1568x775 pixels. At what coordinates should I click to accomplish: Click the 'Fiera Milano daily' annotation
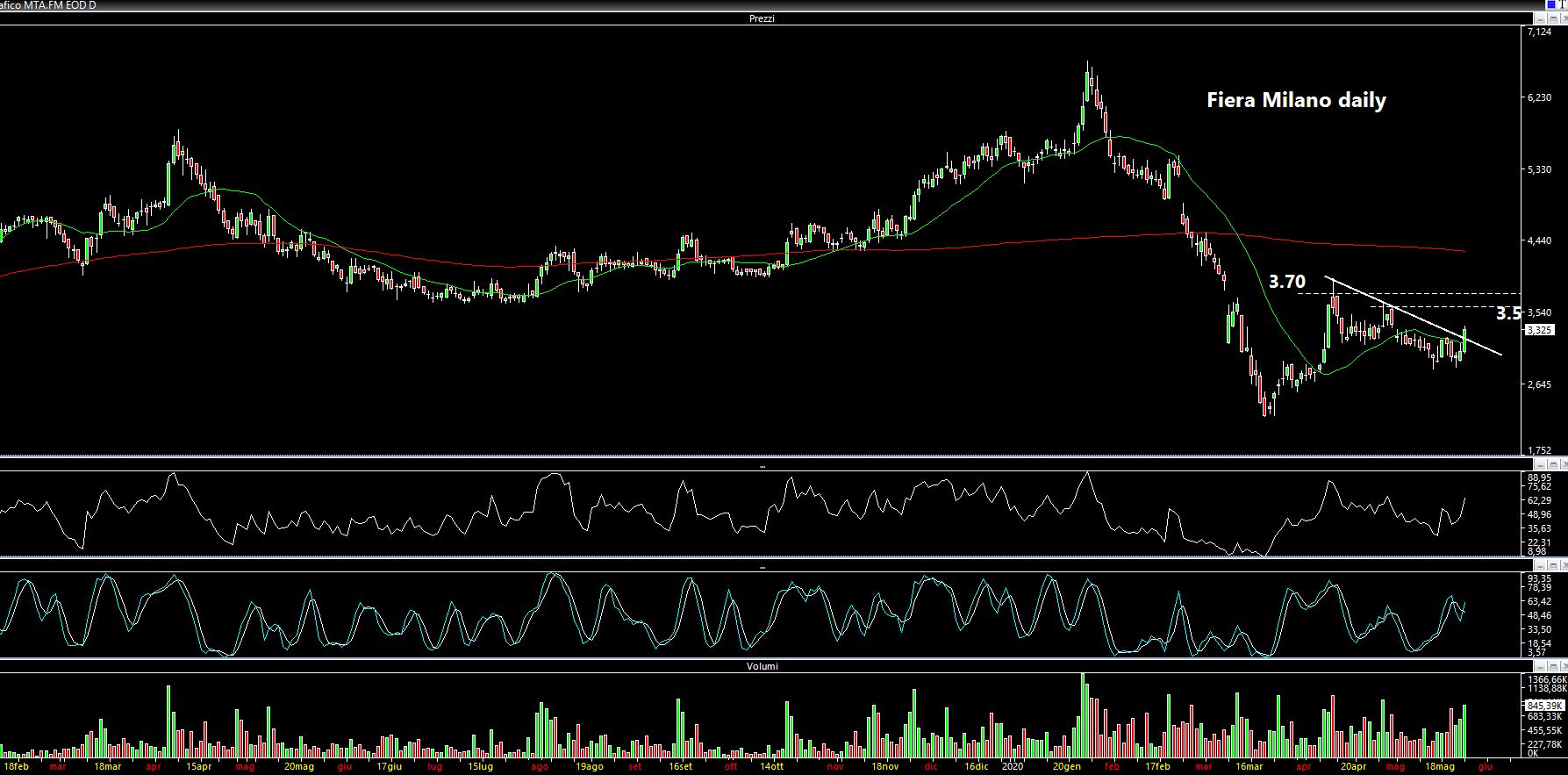[x=1296, y=100]
